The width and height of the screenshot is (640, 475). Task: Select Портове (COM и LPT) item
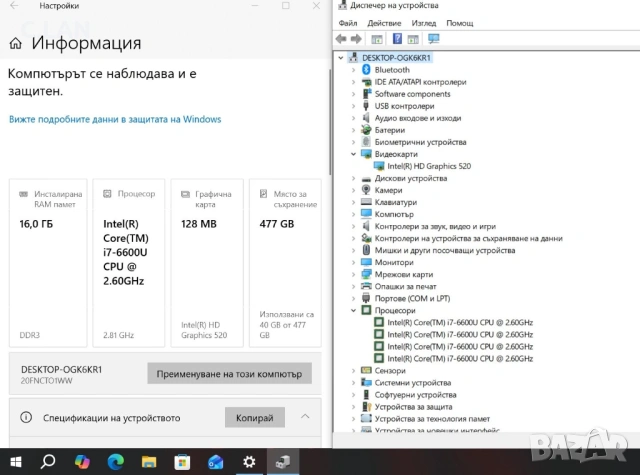(x=412, y=298)
